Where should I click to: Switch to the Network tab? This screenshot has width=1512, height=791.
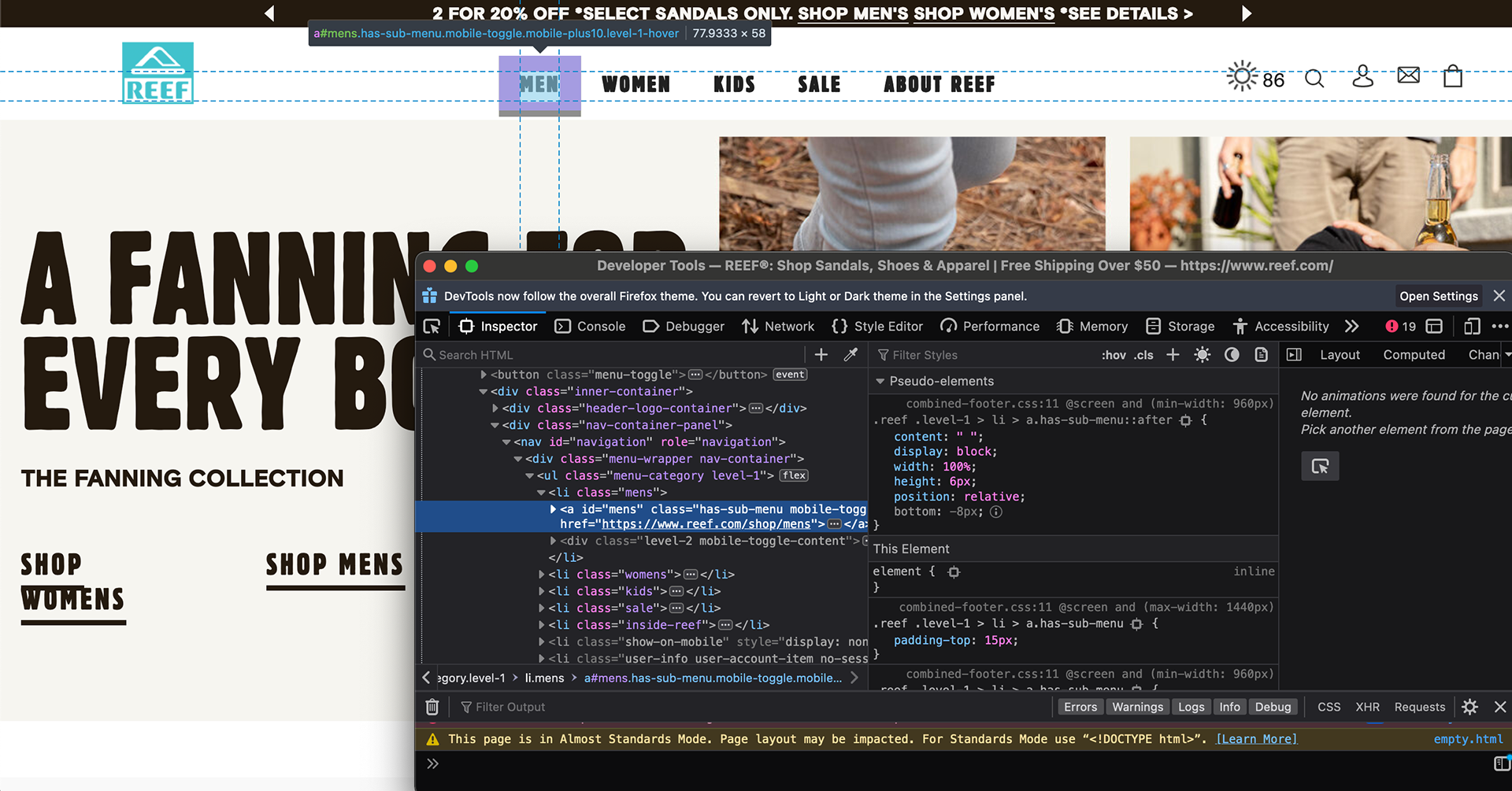778,326
